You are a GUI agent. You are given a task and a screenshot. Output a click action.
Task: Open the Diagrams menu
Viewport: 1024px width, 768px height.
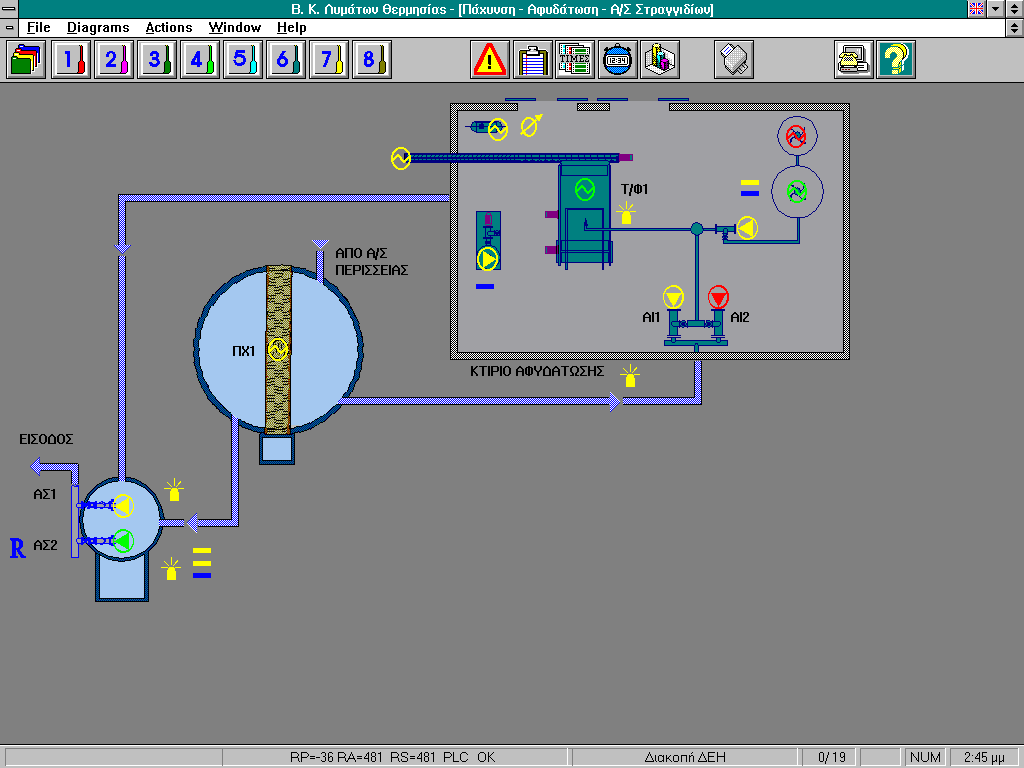click(x=98, y=27)
